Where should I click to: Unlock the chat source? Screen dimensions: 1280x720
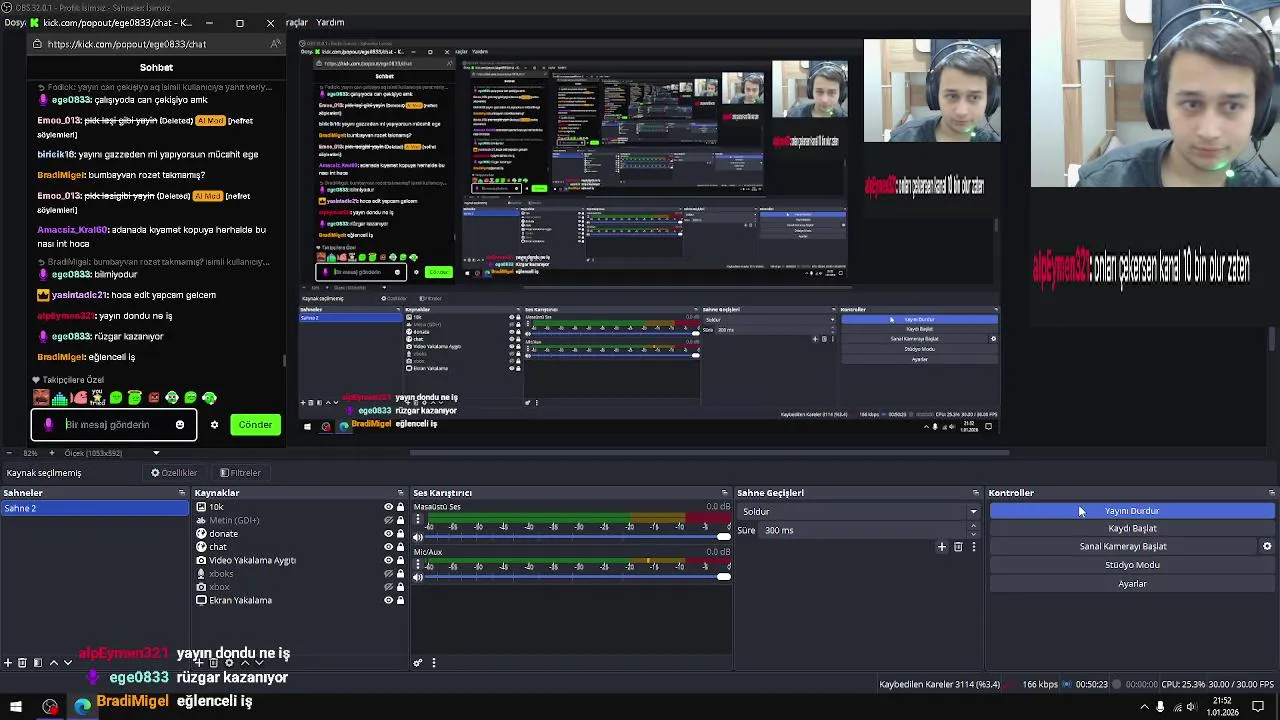(x=400, y=547)
